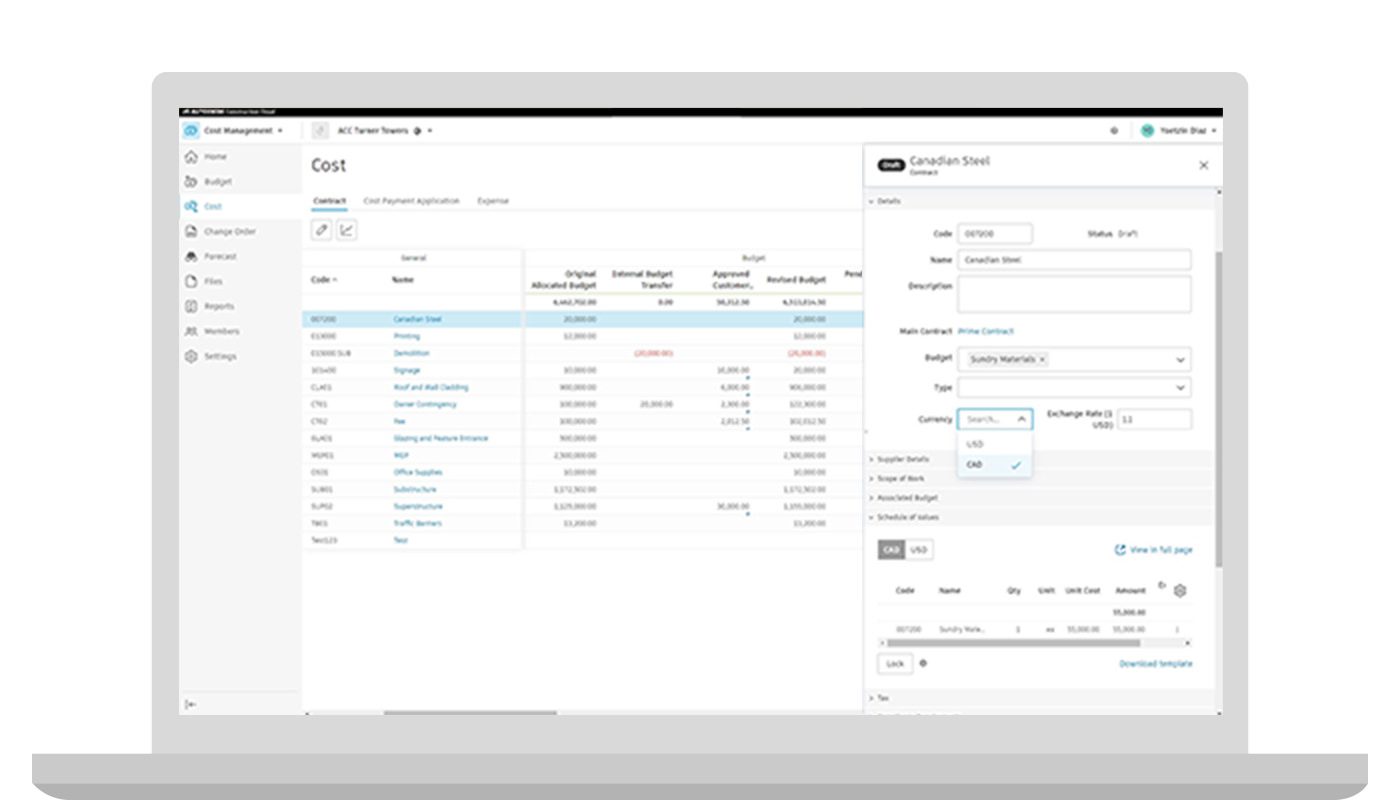The height and width of the screenshot is (800, 1400).
Task: Click the help icon in top bar
Action: coord(1114,131)
